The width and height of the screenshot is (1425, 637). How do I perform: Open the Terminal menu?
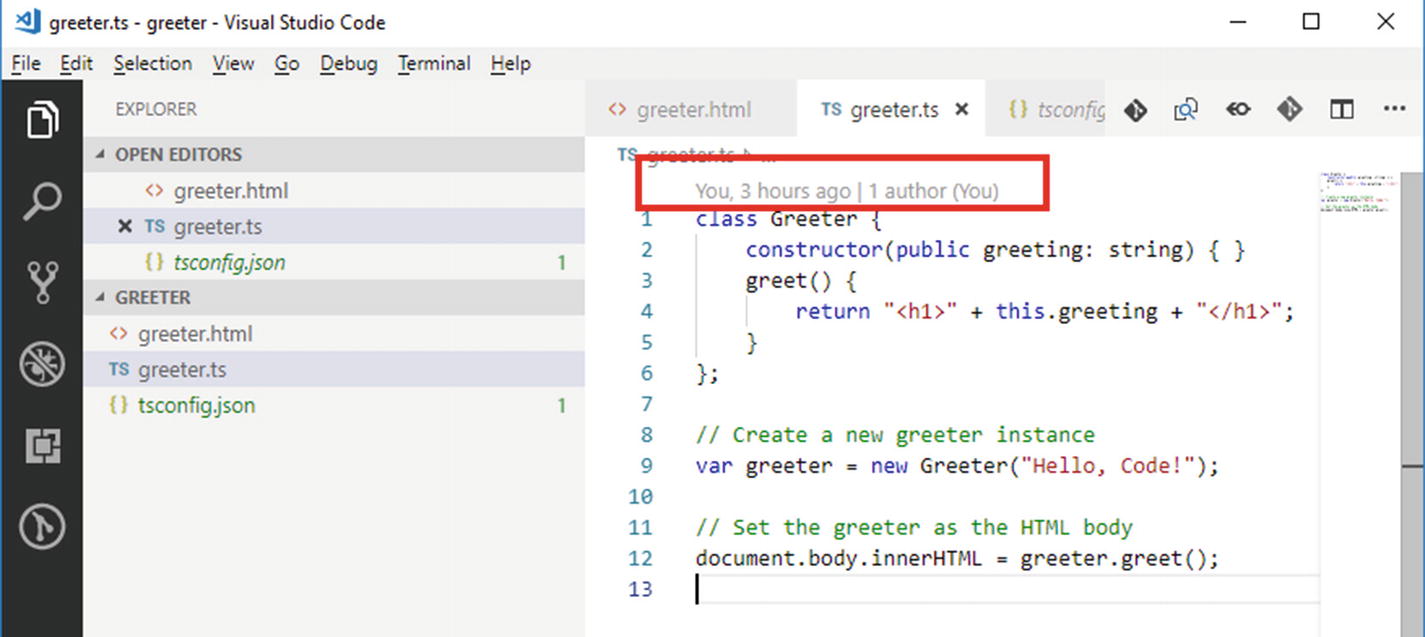pos(434,64)
